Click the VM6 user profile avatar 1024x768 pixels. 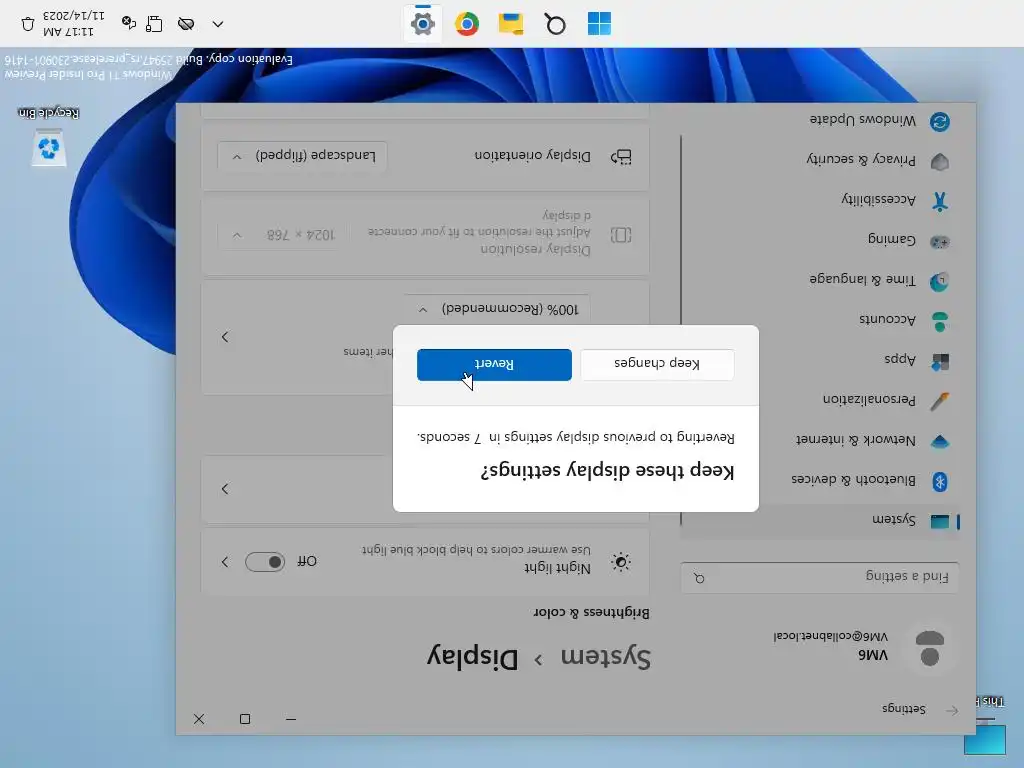pyautogui.click(x=929, y=648)
